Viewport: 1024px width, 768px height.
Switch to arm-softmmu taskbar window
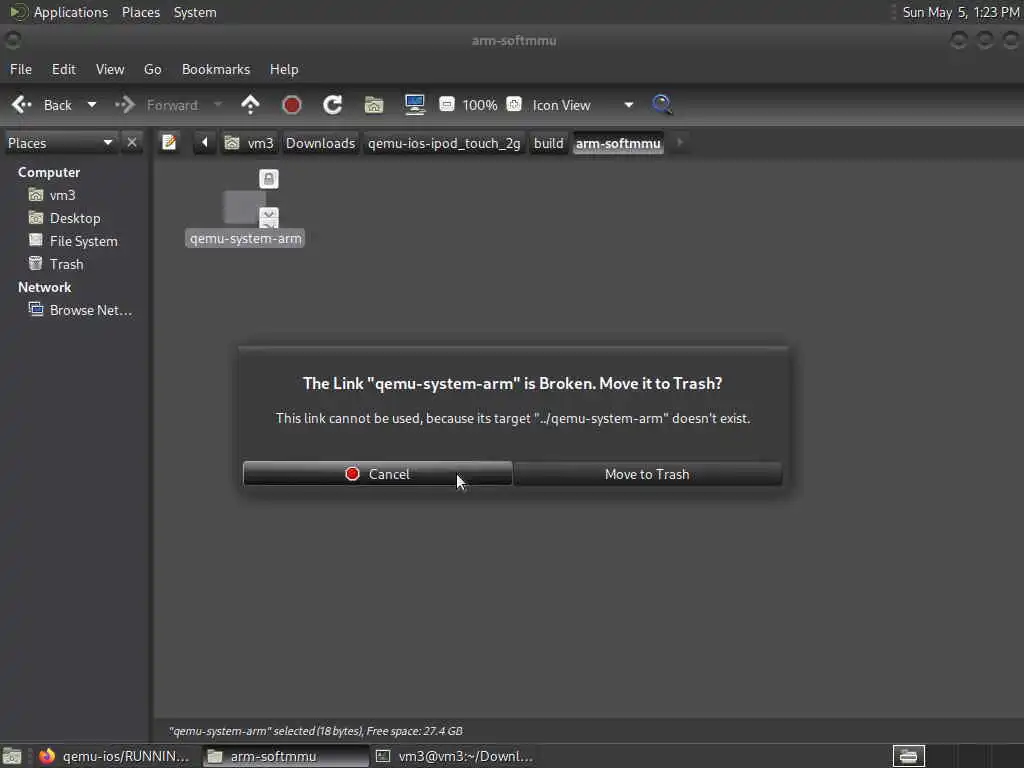pyautogui.click(x=285, y=756)
